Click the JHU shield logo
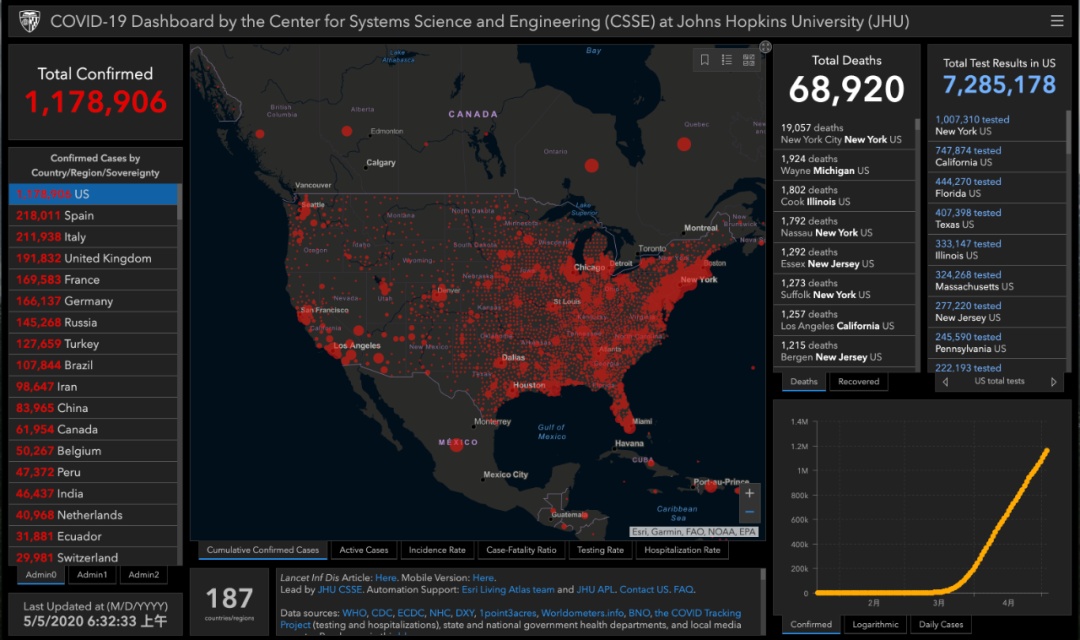Image resolution: width=1080 pixels, height=640 pixels. click(x=28, y=21)
